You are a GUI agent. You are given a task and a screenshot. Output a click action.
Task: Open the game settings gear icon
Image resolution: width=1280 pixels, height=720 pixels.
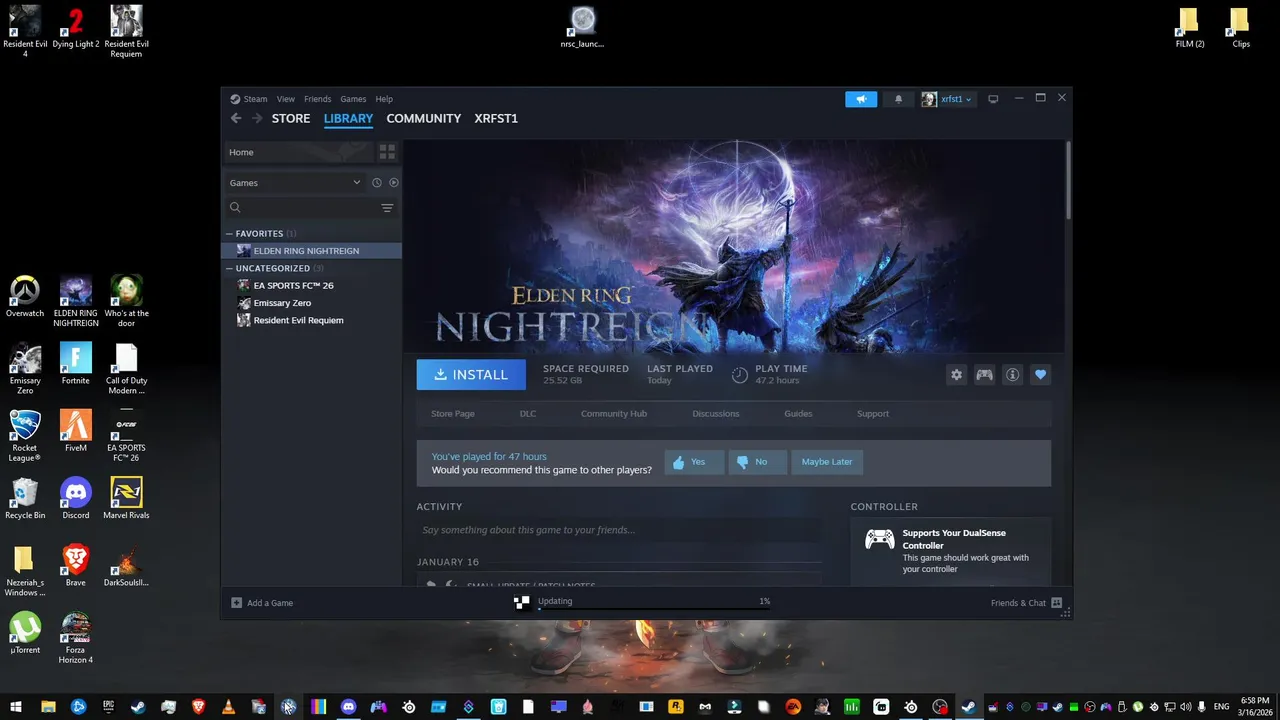coord(957,375)
